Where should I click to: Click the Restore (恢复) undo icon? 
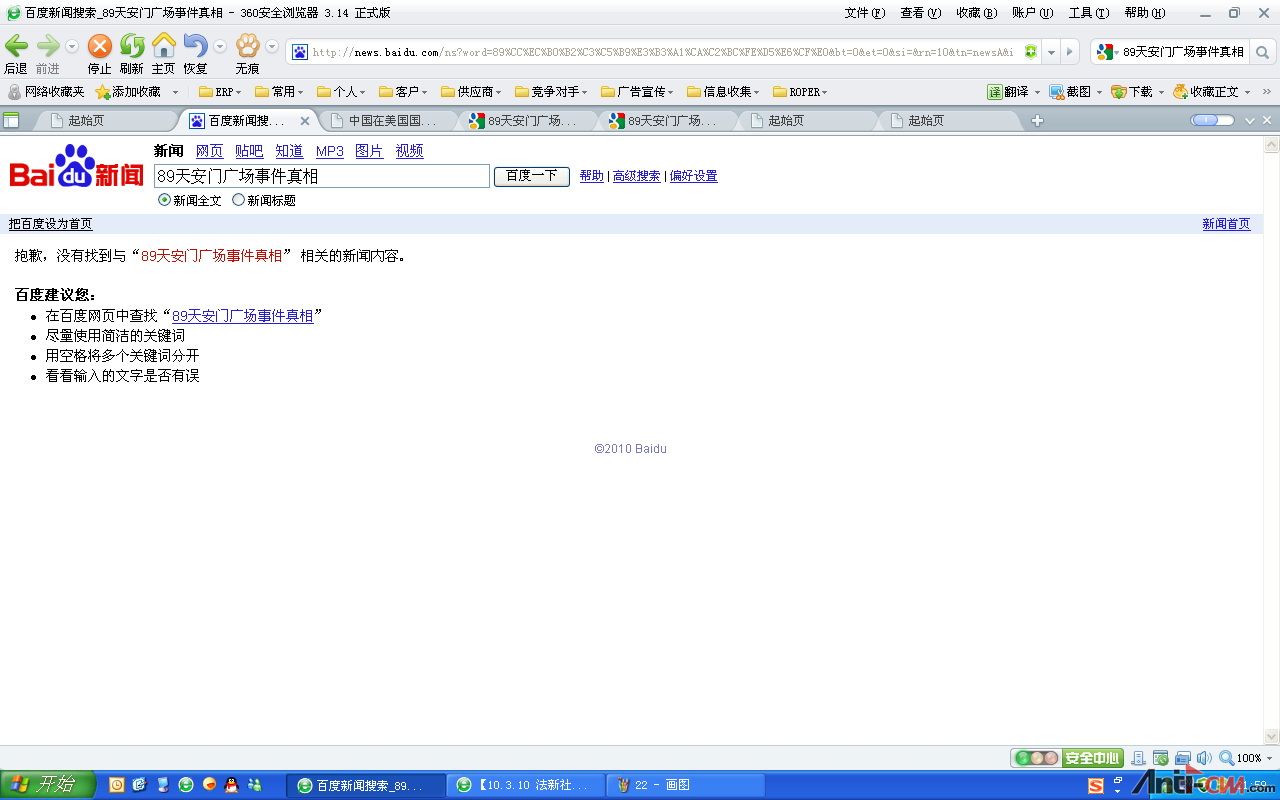tap(195, 46)
